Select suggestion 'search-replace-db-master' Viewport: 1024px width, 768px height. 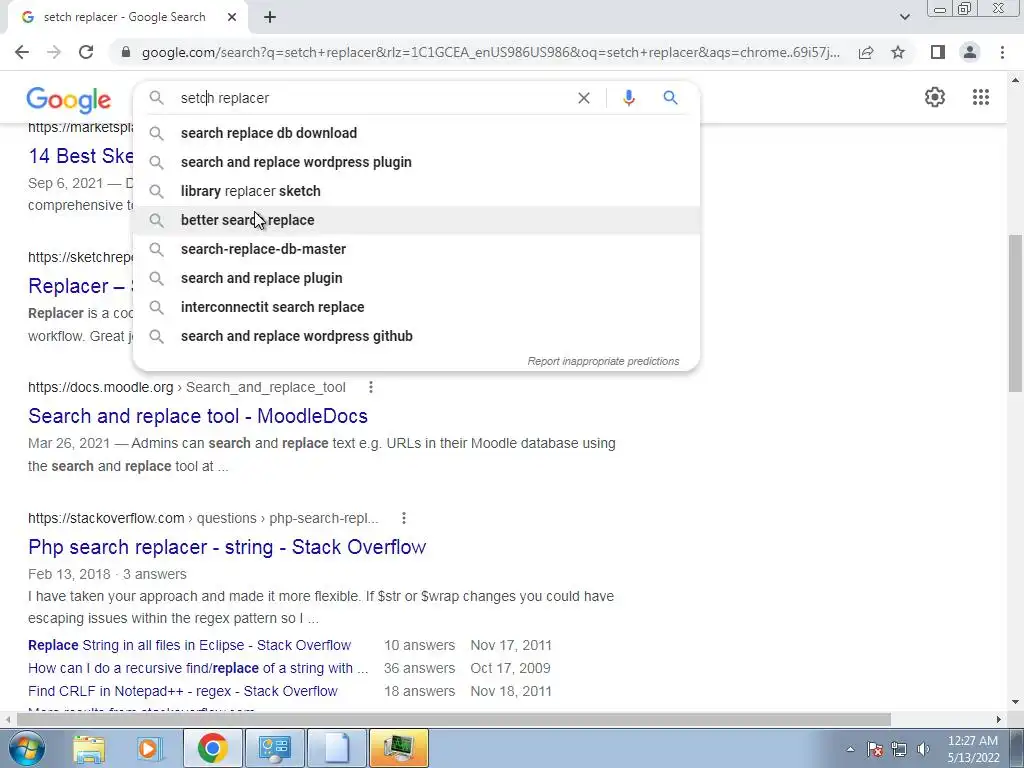pyautogui.click(x=416, y=249)
